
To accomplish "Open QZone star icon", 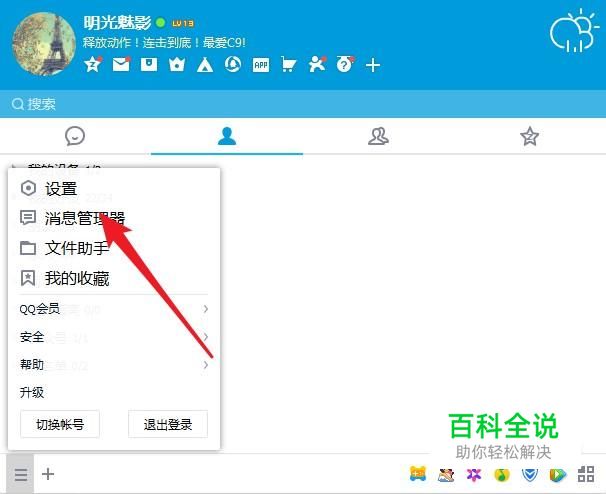I will click(x=93, y=65).
